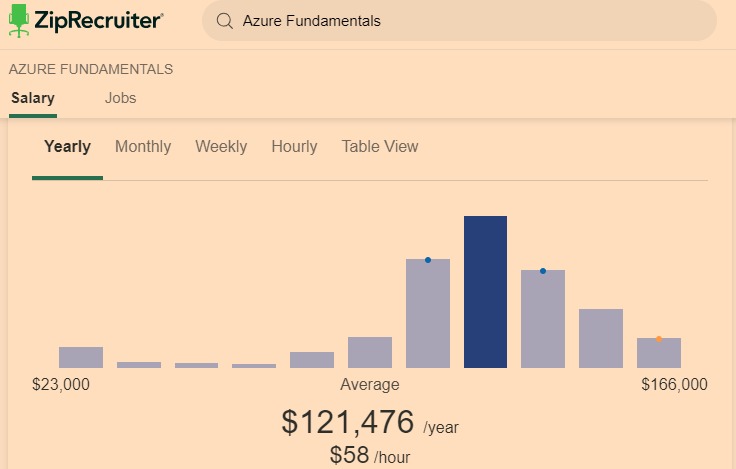This screenshot has width=736, height=469.
Task: Switch to Monthly salary view
Action: click(x=143, y=147)
